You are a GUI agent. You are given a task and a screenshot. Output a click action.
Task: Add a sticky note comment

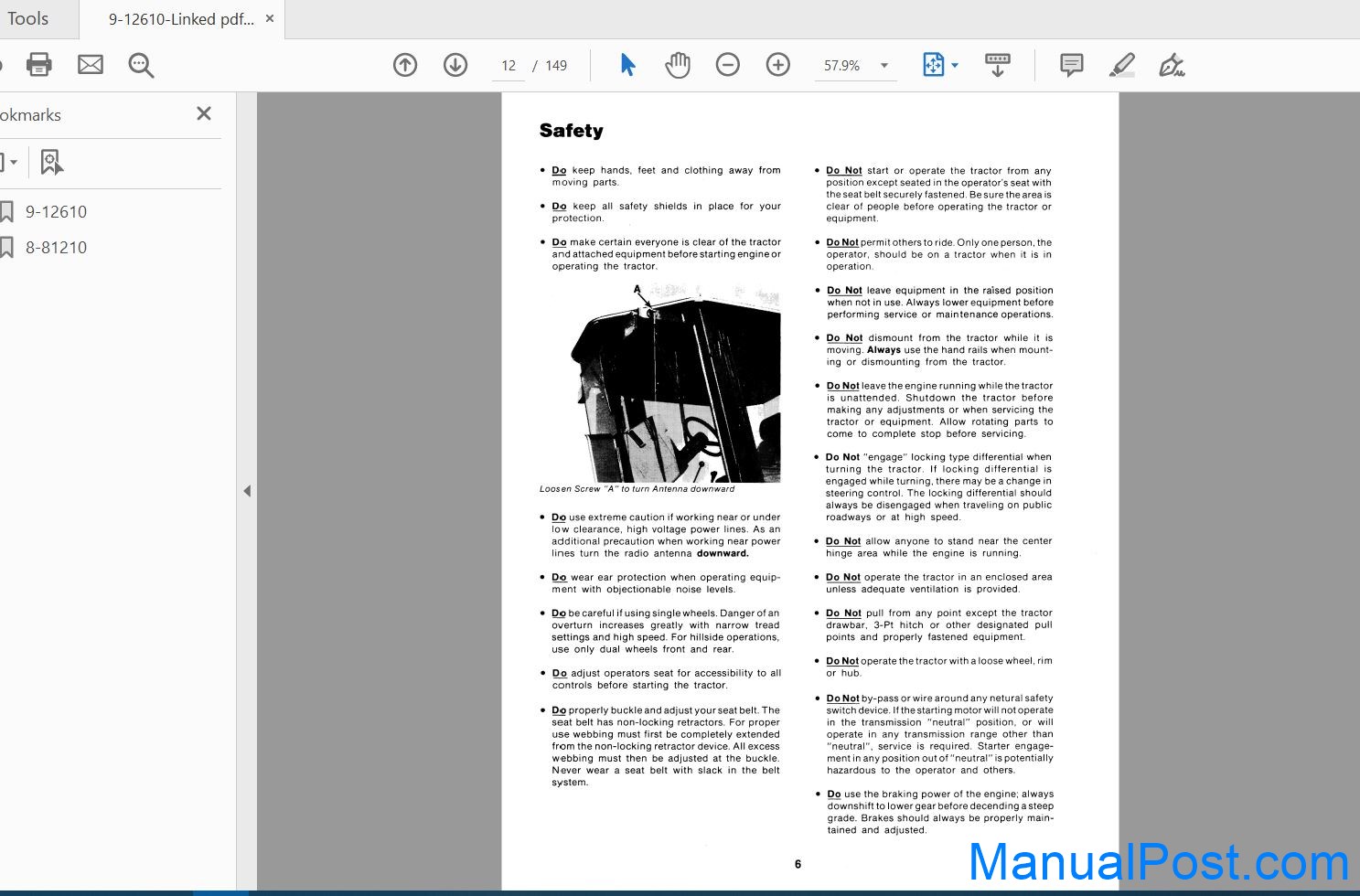click(1072, 65)
